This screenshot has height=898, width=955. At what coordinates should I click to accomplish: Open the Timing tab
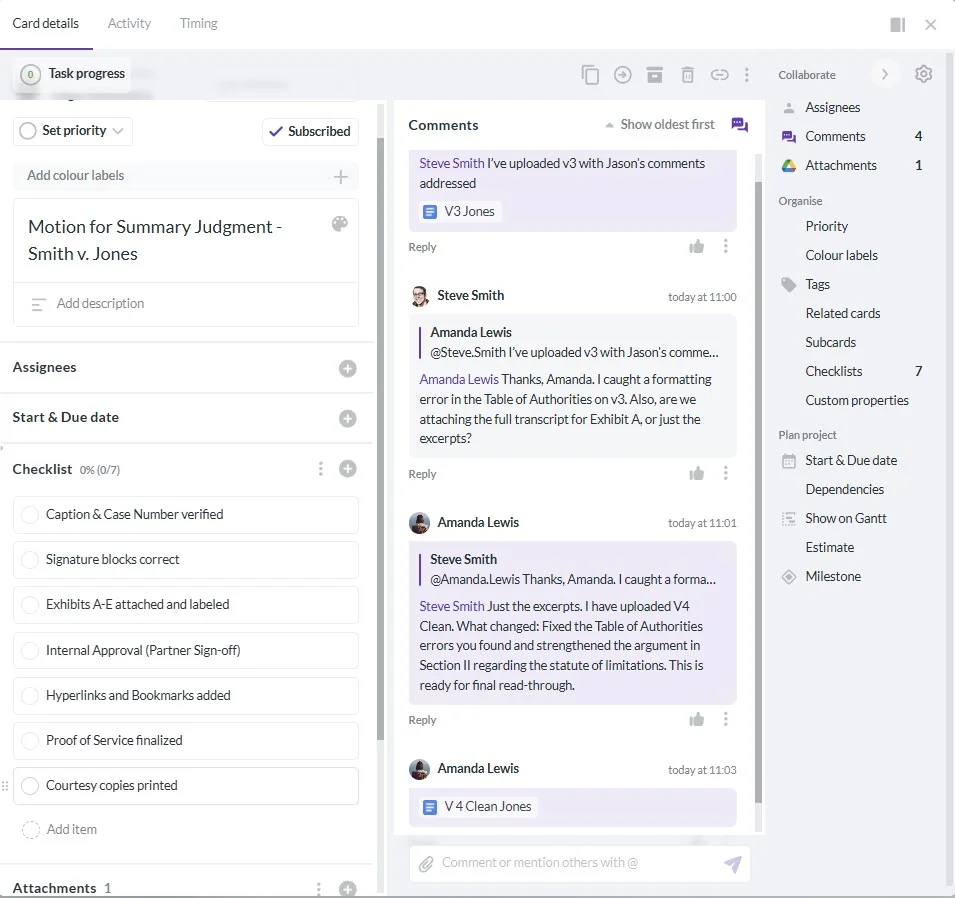tap(198, 23)
